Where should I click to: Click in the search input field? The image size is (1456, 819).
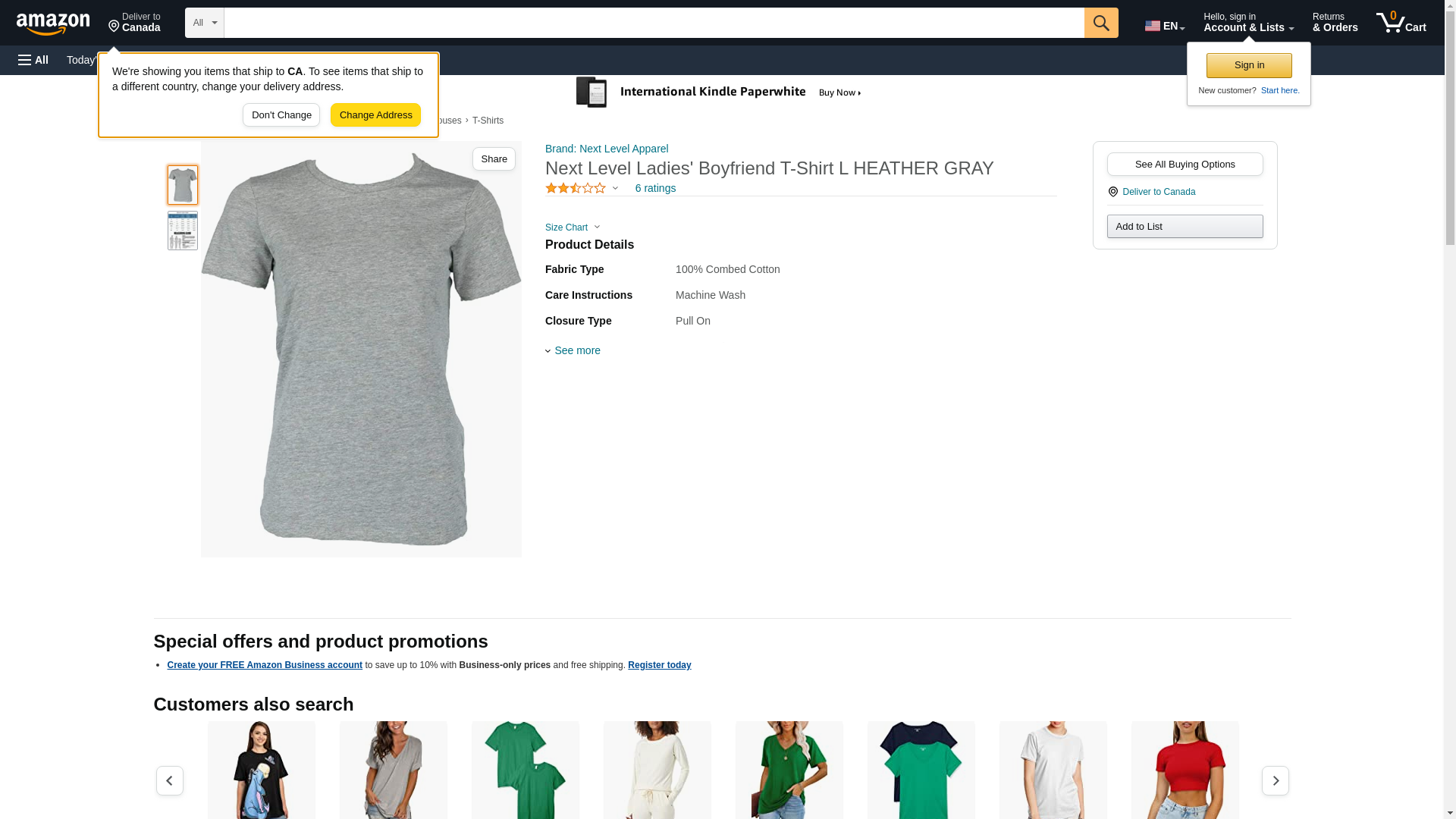654,23
